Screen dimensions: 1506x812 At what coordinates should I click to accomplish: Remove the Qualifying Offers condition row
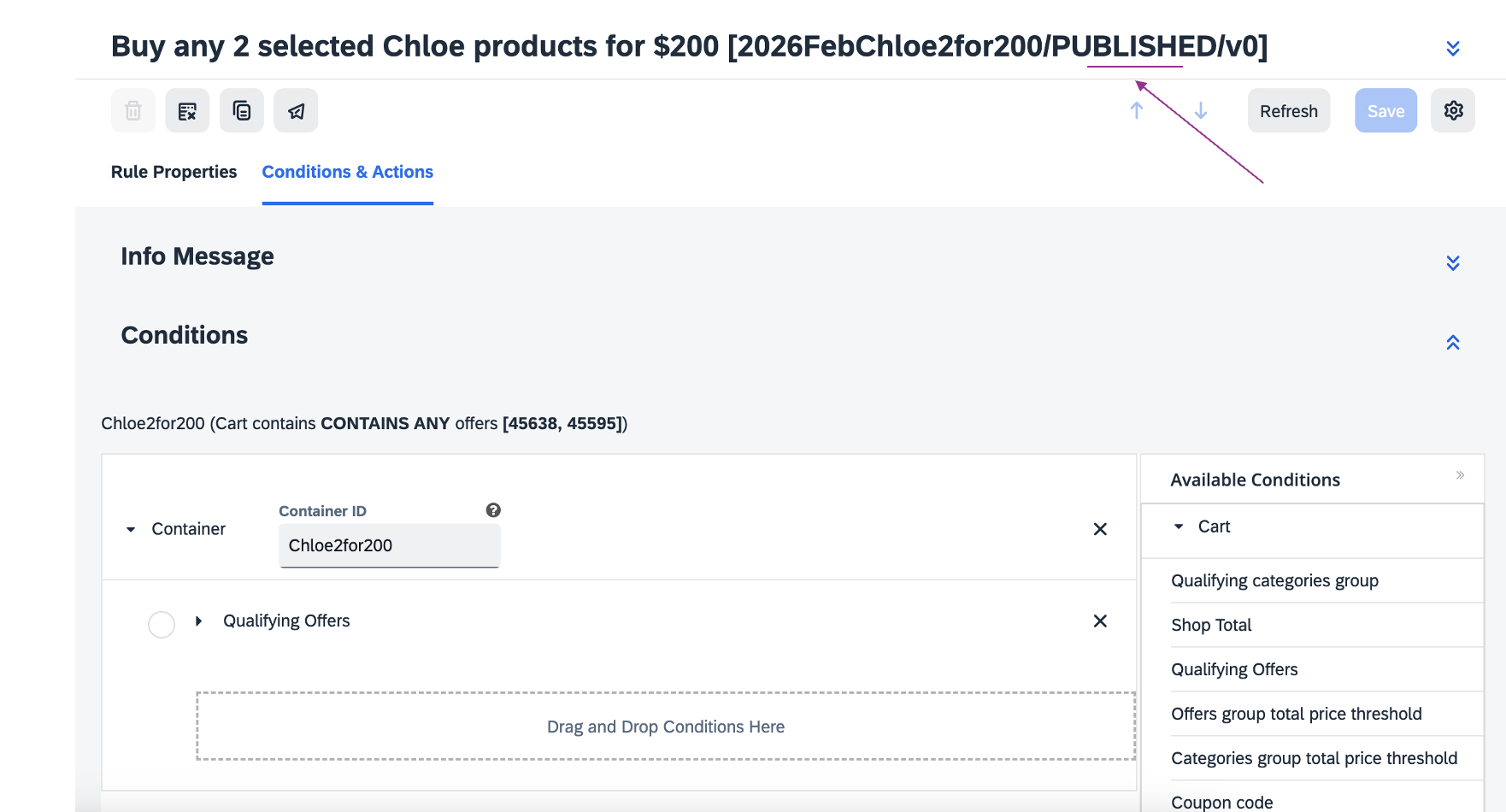1100,621
